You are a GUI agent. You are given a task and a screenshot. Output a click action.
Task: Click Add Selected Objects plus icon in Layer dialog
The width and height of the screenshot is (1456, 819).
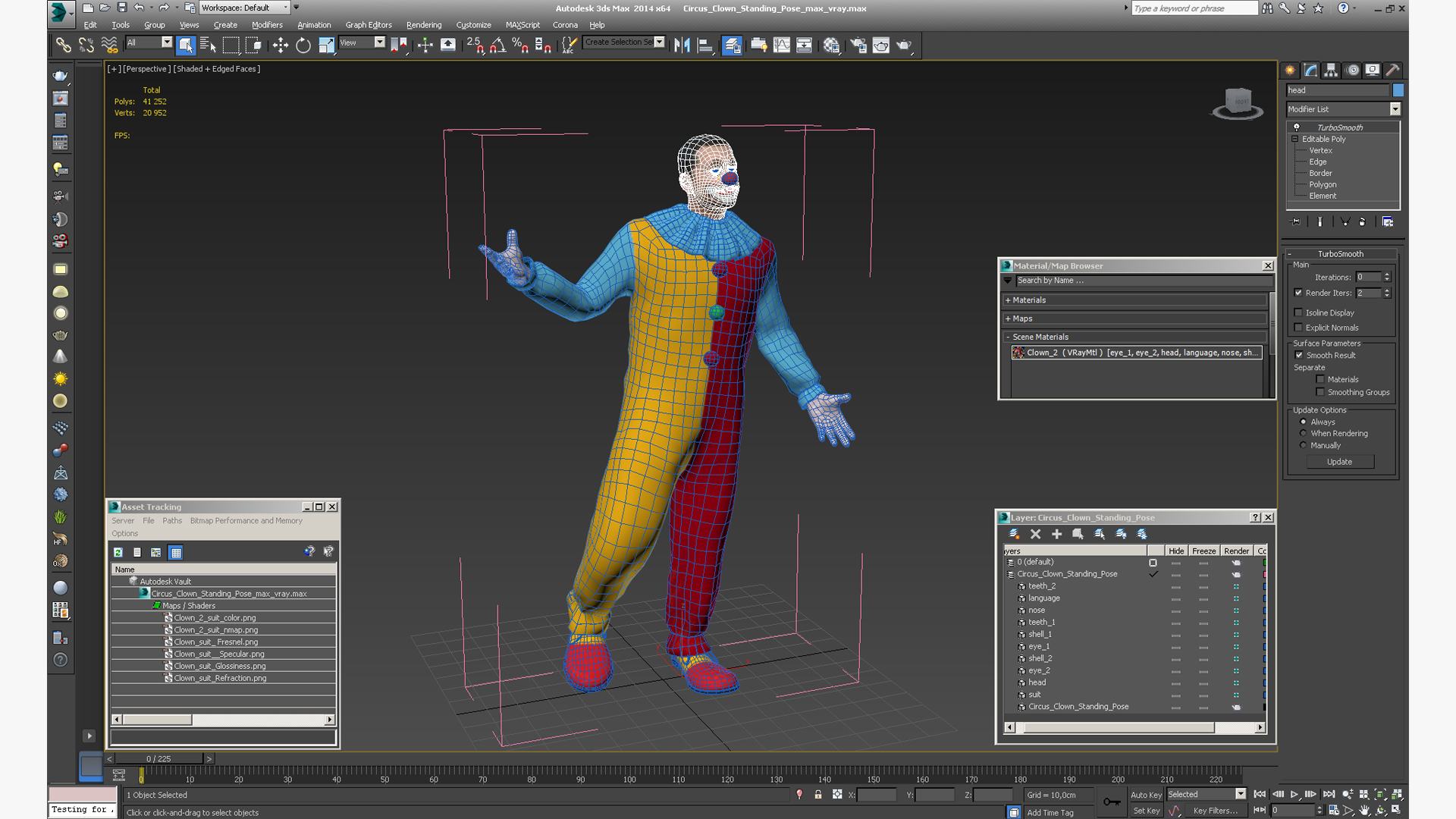[x=1056, y=535]
